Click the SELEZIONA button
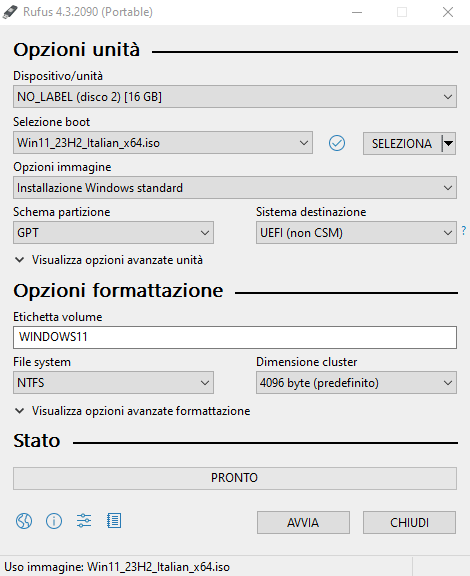Image resolution: width=470 pixels, height=576 pixels. coord(402,143)
